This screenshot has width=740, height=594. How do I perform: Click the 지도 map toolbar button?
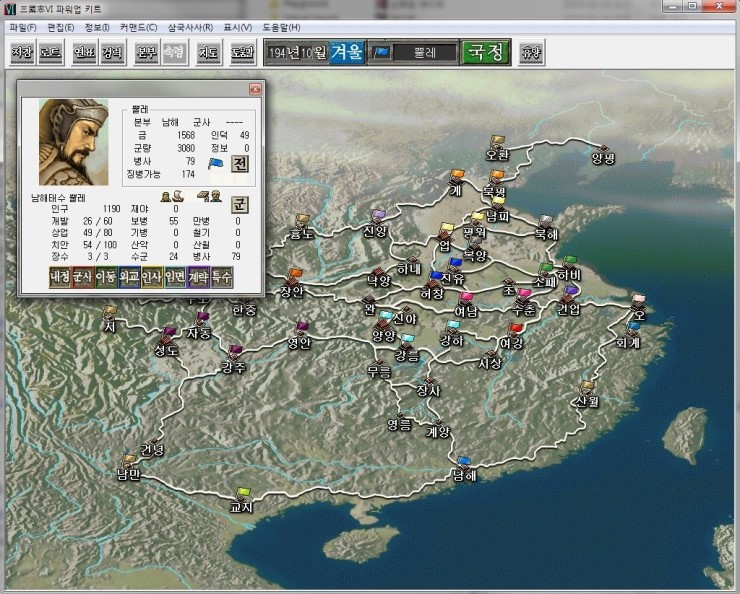pyautogui.click(x=208, y=52)
